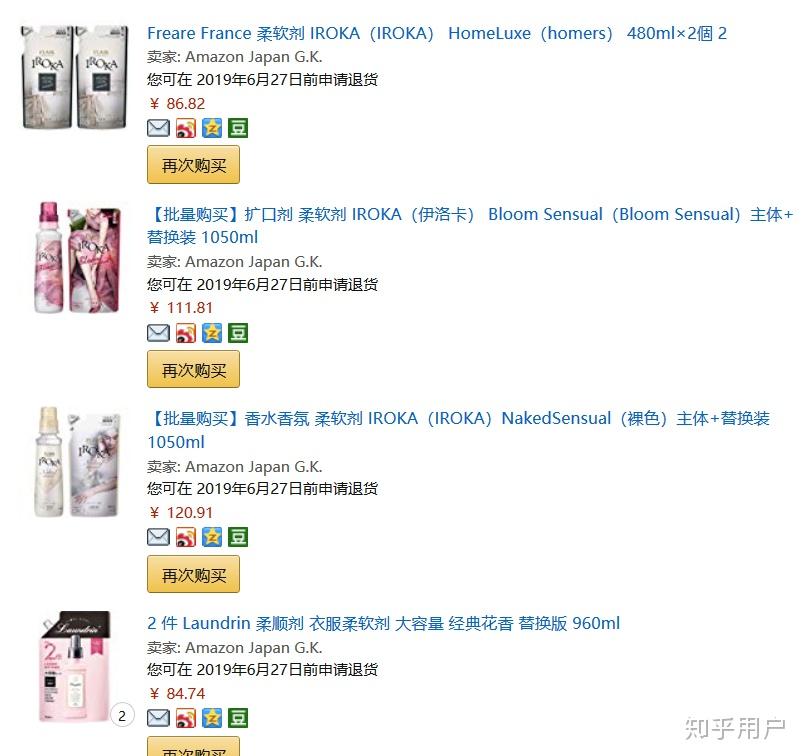Email the Laundrin softener listing
The width and height of the screenshot is (808, 756).
158,718
